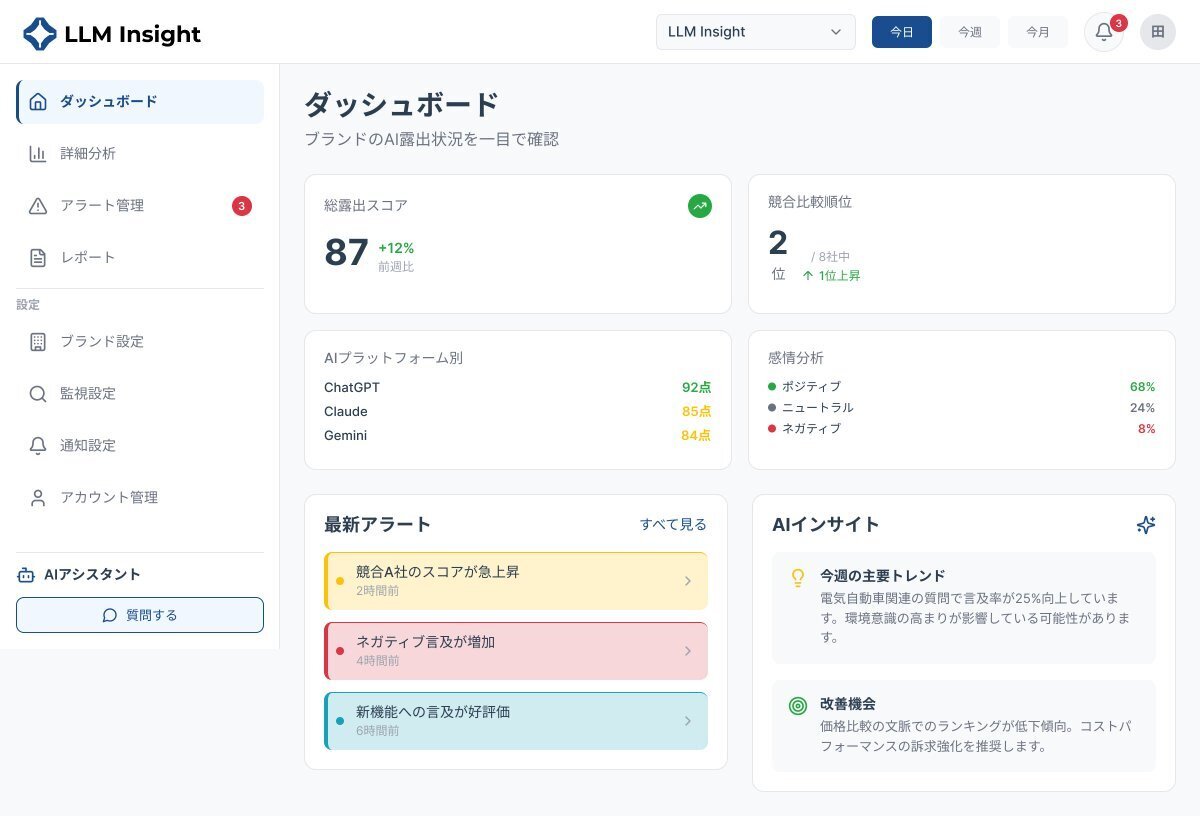Image resolution: width=1200 pixels, height=816 pixels.
Task: Click the すべて見る link
Action: coord(672,524)
